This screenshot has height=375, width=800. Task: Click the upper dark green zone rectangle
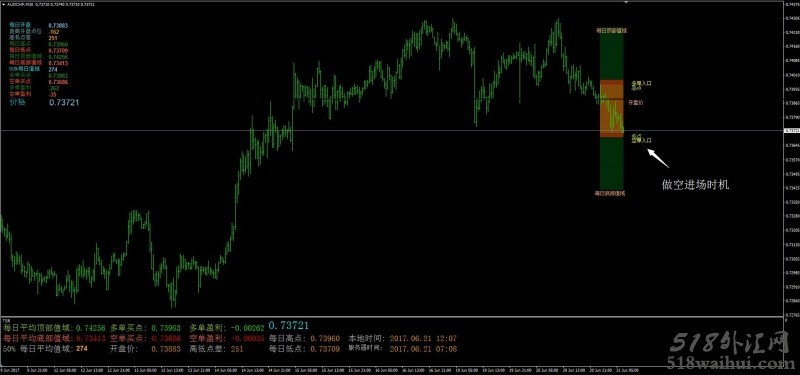coord(611,57)
